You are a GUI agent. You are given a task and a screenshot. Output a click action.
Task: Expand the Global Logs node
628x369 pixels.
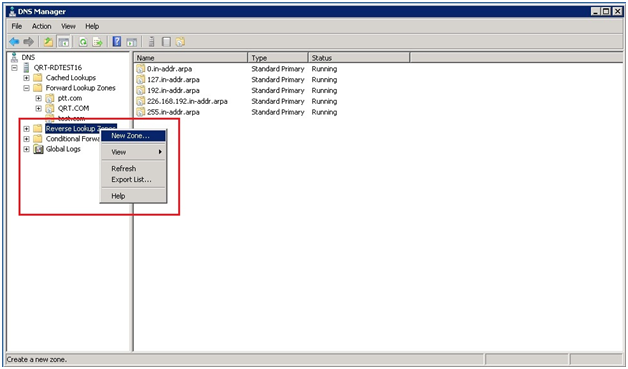click(x=26, y=149)
